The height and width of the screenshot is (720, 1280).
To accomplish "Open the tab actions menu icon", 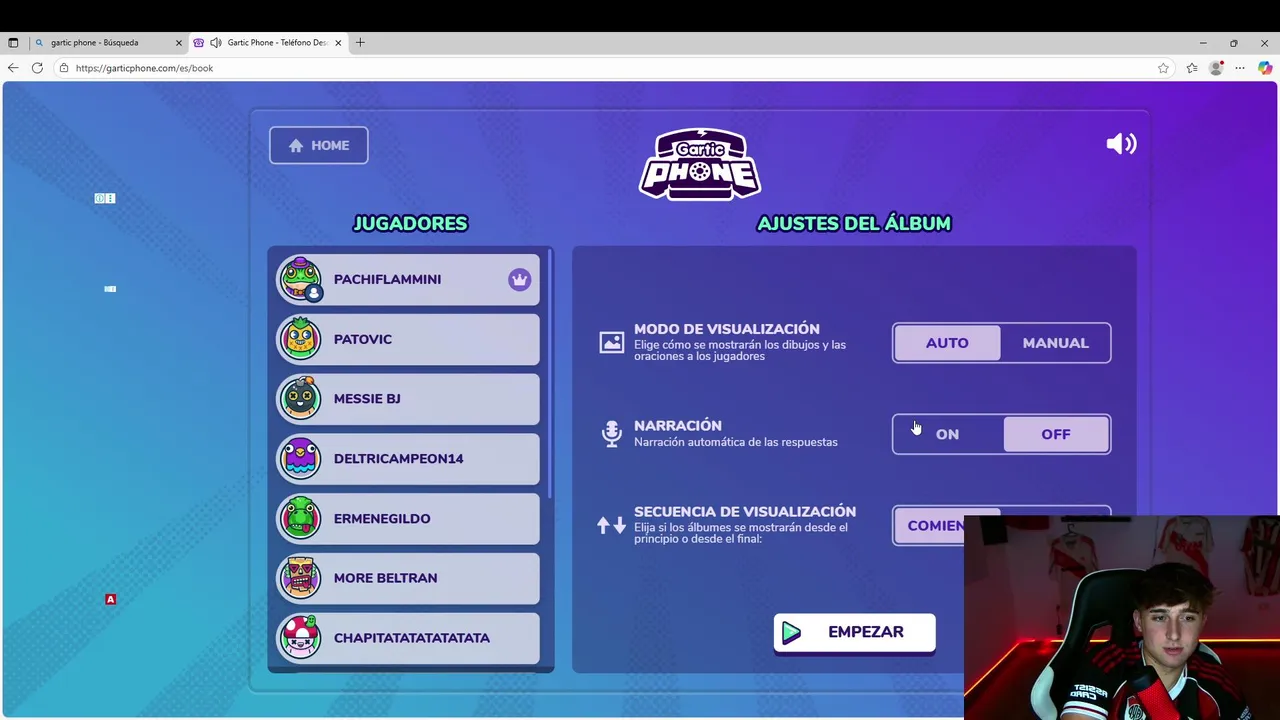I will click(x=13, y=43).
